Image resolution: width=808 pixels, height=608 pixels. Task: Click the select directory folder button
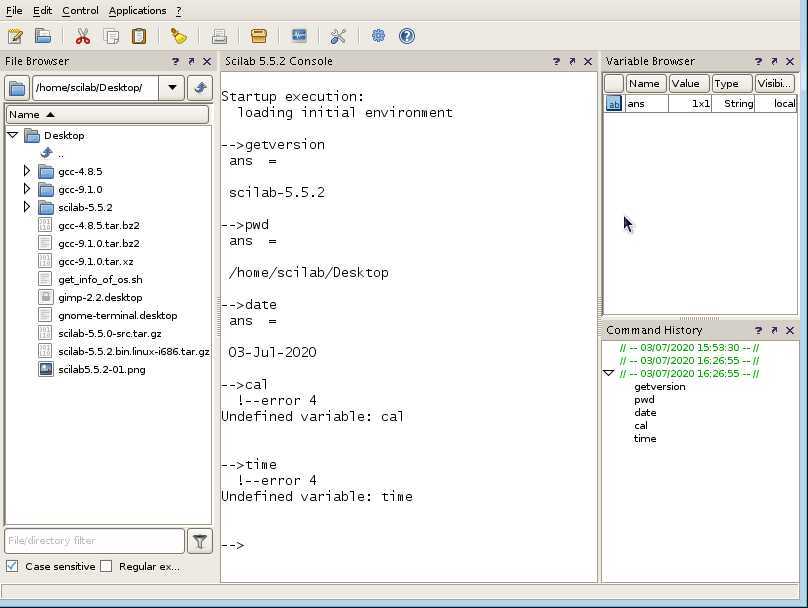[17, 88]
